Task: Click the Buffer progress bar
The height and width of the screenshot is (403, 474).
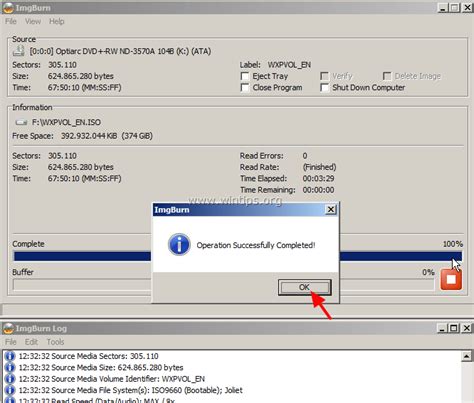Action: (x=224, y=285)
